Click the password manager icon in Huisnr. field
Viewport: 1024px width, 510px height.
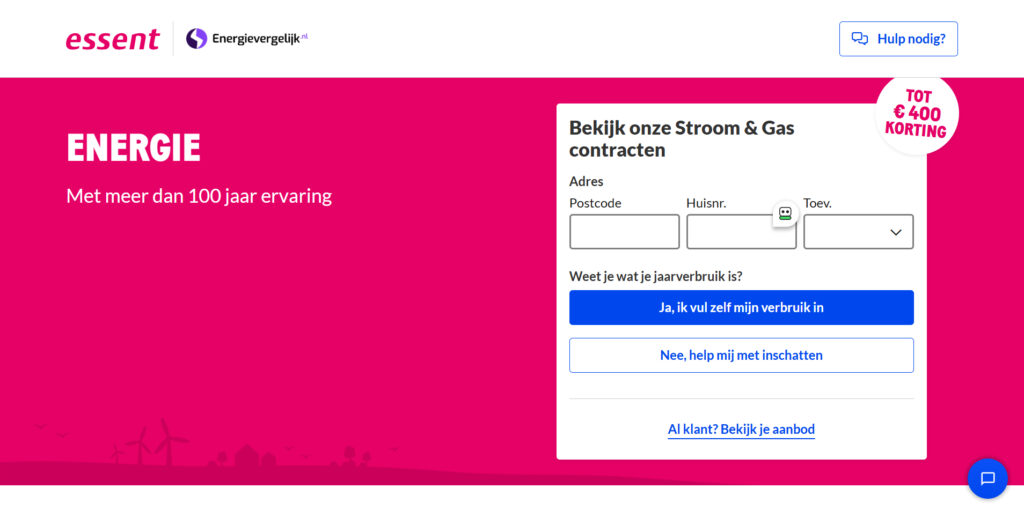tap(785, 214)
